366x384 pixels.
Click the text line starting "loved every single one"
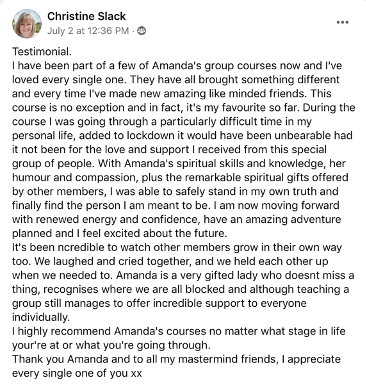(x=176, y=80)
